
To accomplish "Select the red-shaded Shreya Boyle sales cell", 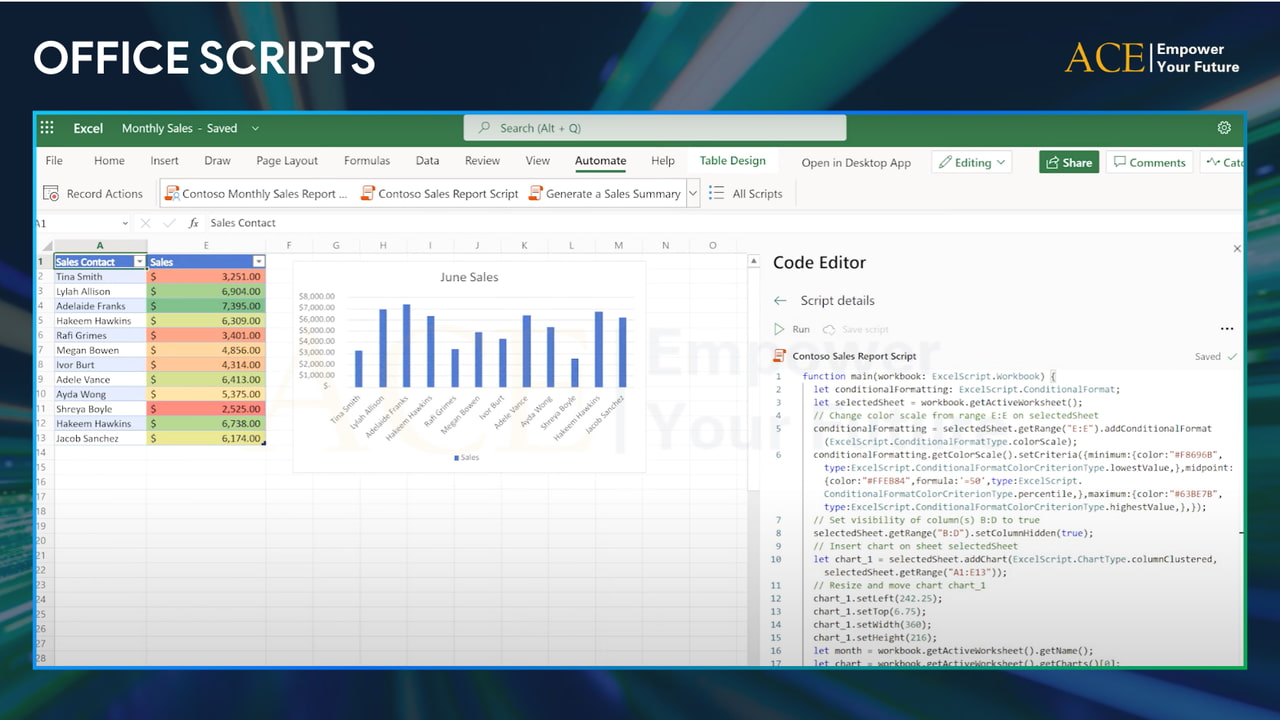I will 205,409.
